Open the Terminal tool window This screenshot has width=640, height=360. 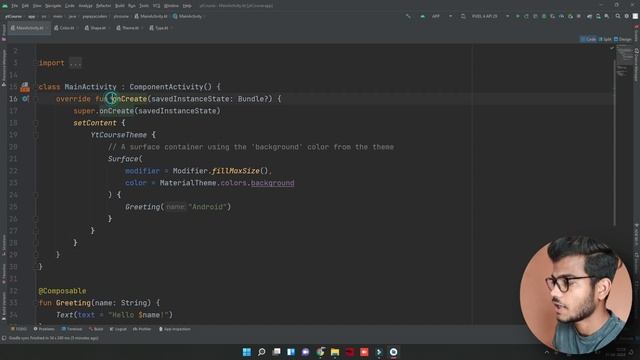tap(72, 329)
